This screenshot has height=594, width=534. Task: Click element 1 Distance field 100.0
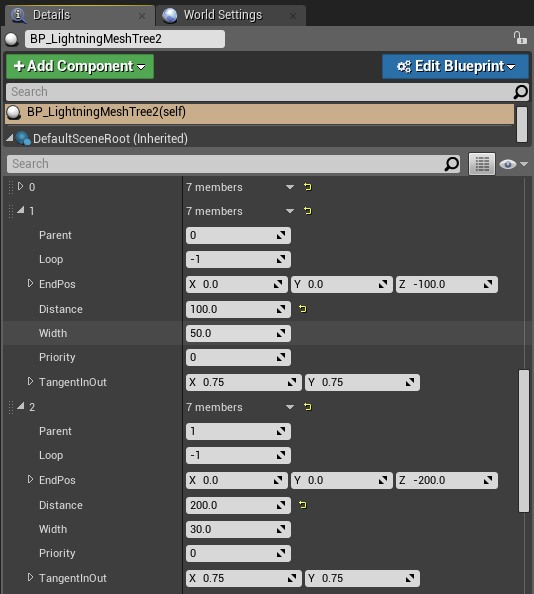point(238,309)
